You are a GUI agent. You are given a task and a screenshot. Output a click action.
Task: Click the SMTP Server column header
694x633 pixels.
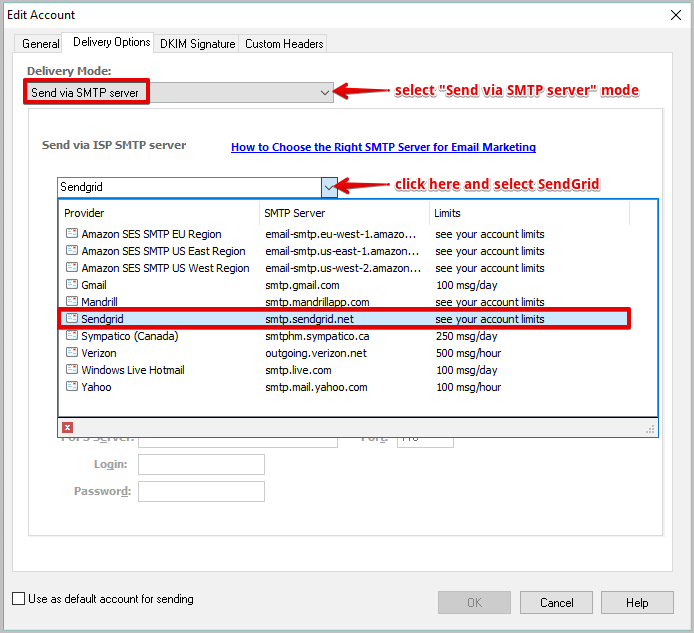pos(344,213)
